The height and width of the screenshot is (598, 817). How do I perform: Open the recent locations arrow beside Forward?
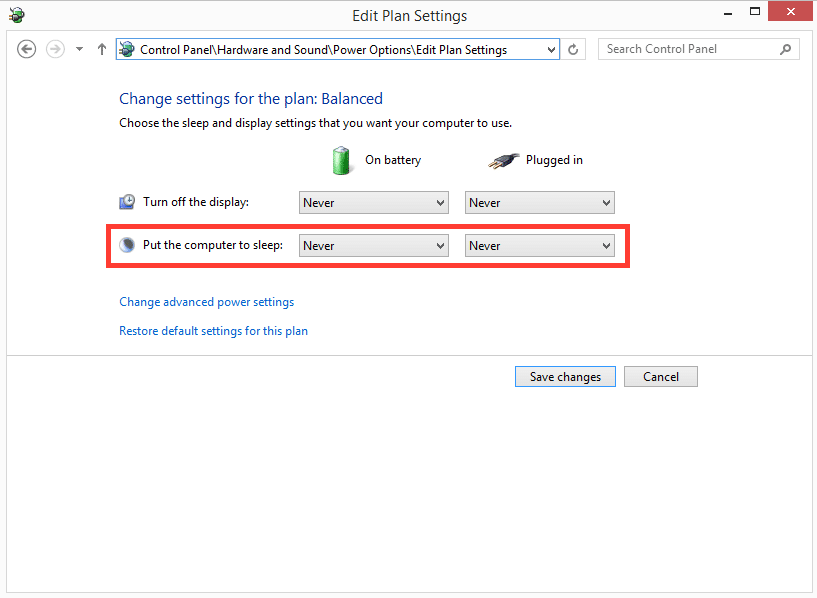(x=80, y=49)
